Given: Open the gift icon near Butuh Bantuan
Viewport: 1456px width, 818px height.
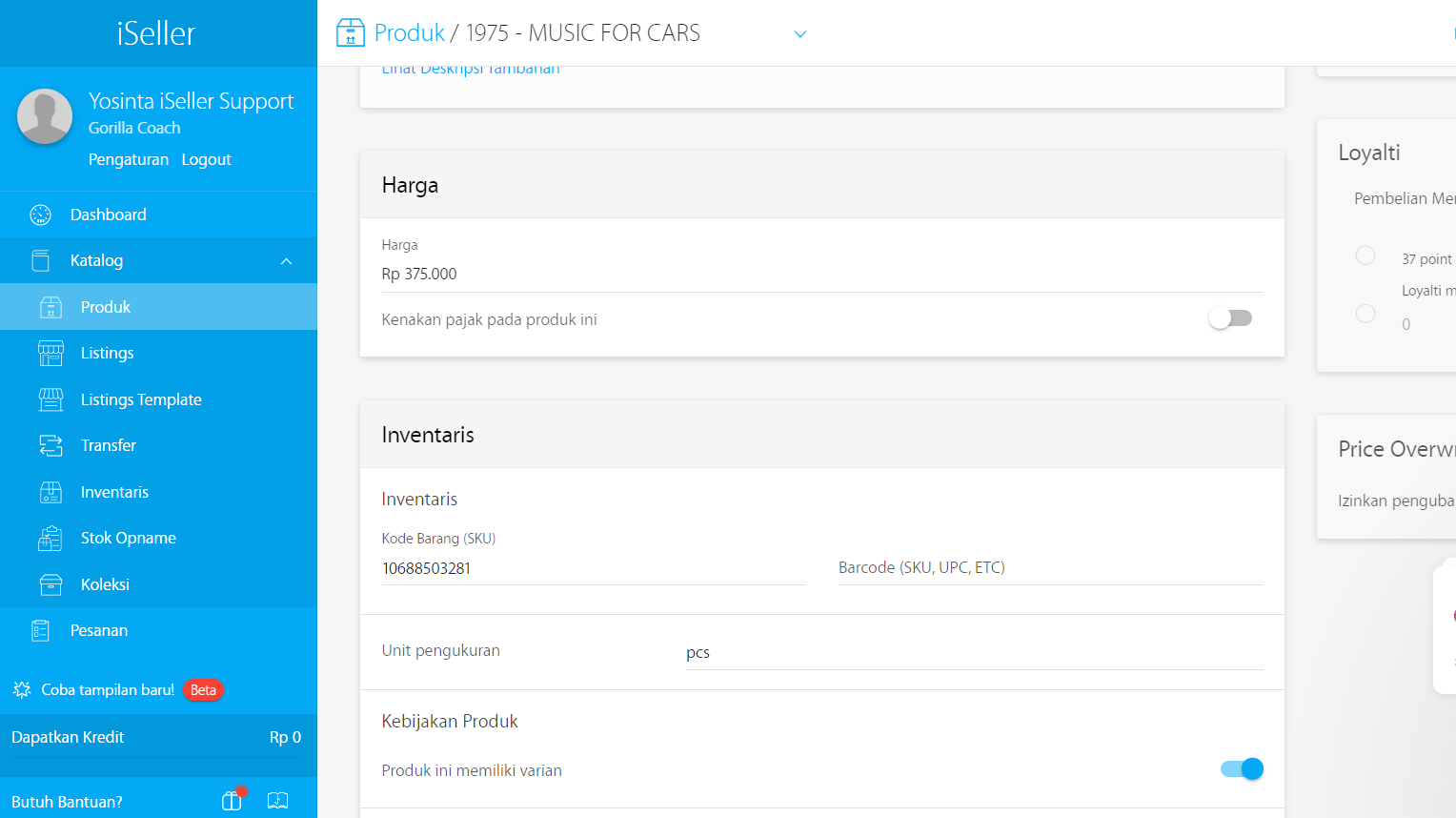Looking at the screenshot, I should [x=232, y=801].
